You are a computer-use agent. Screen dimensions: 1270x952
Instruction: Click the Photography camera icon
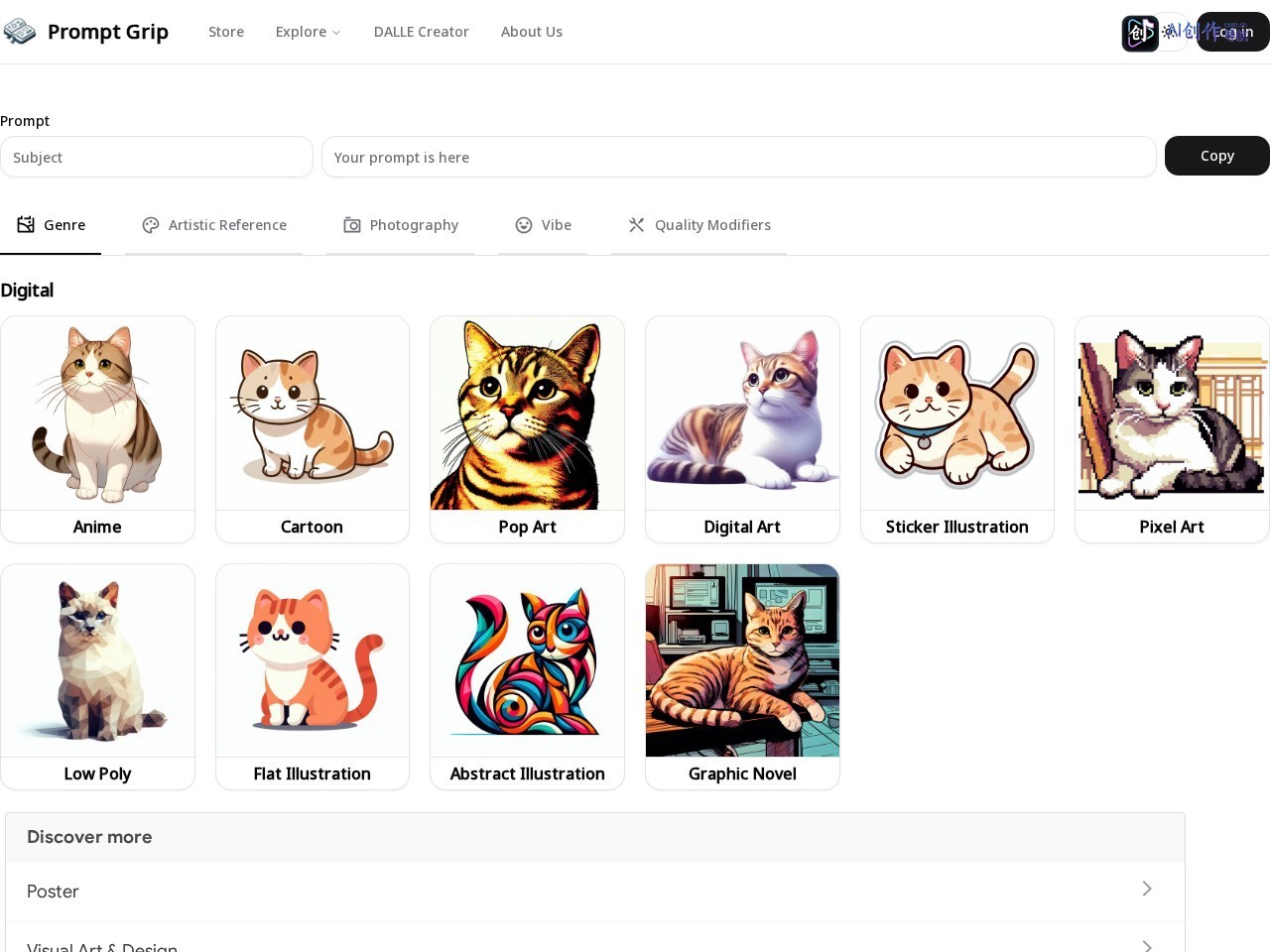click(352, 225)
